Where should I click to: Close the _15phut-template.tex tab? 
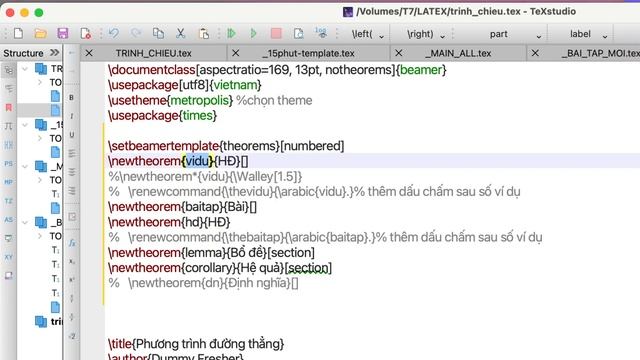click(x=236, y=53)
